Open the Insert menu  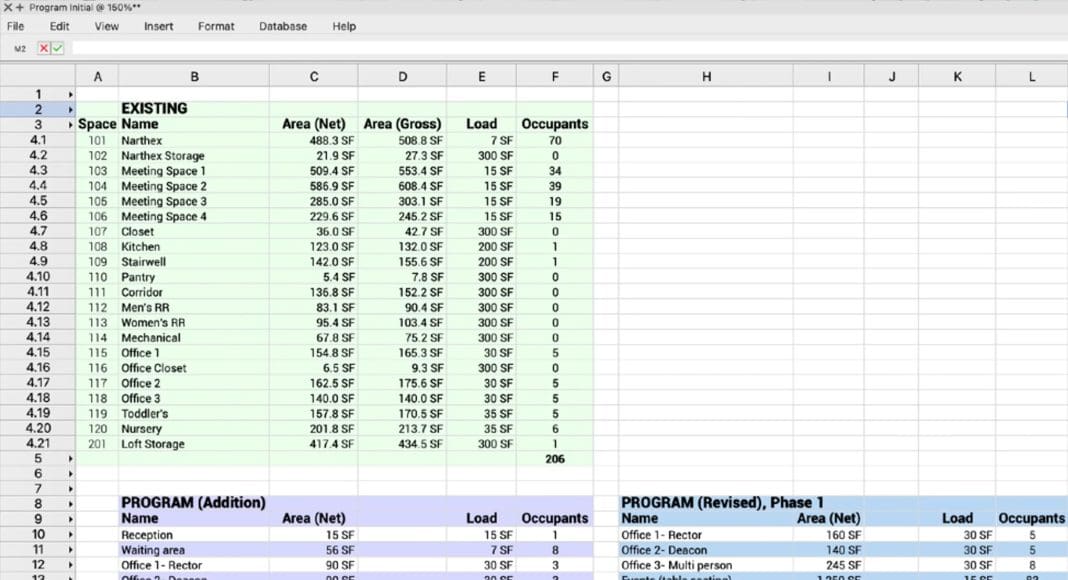coord(158,26)
